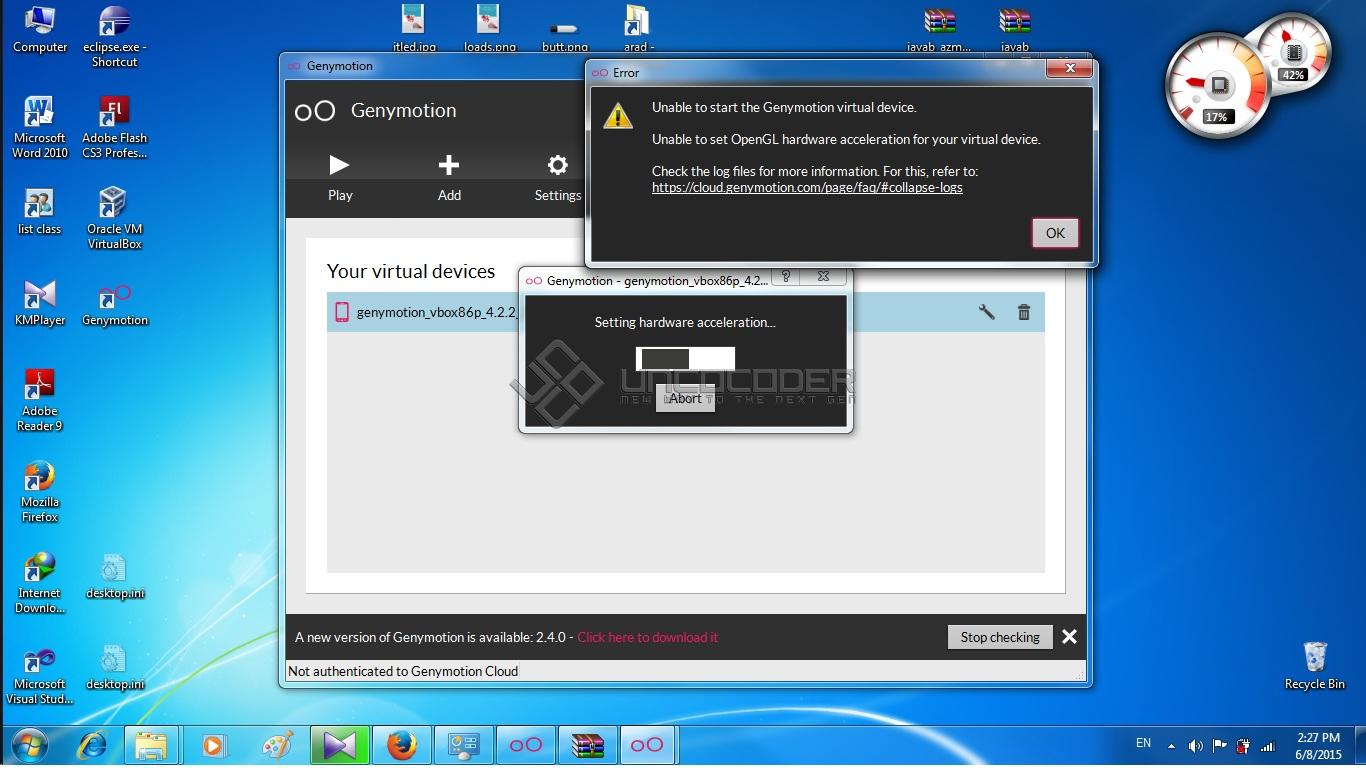Click the help question mark on progress dialog
The image size is (1366, 768).
pos(786,277)
